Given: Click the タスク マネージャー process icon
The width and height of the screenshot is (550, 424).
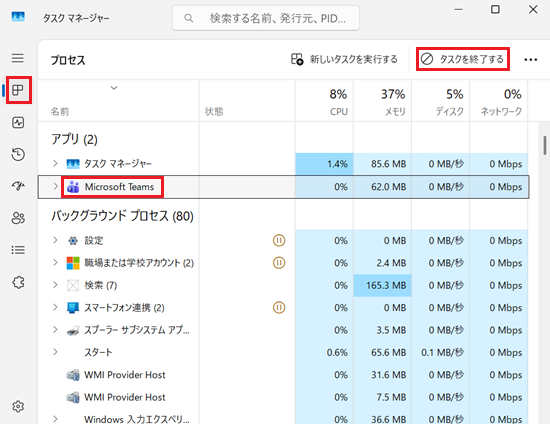Looking at the screenshot, I should coord(73,164).
